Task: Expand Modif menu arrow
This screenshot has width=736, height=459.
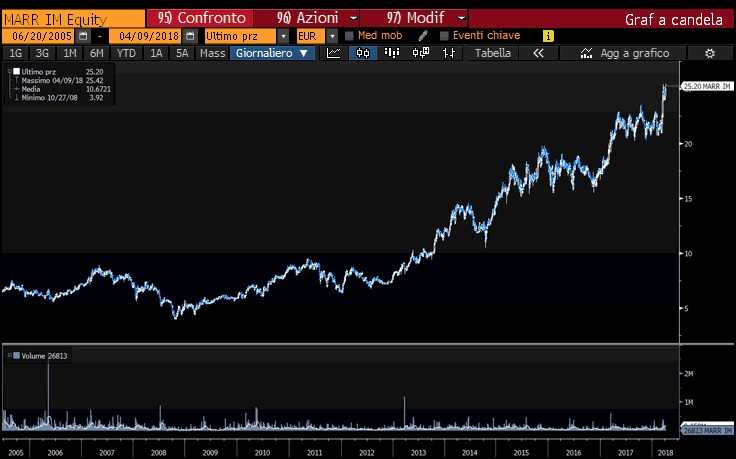Action: 461,19
